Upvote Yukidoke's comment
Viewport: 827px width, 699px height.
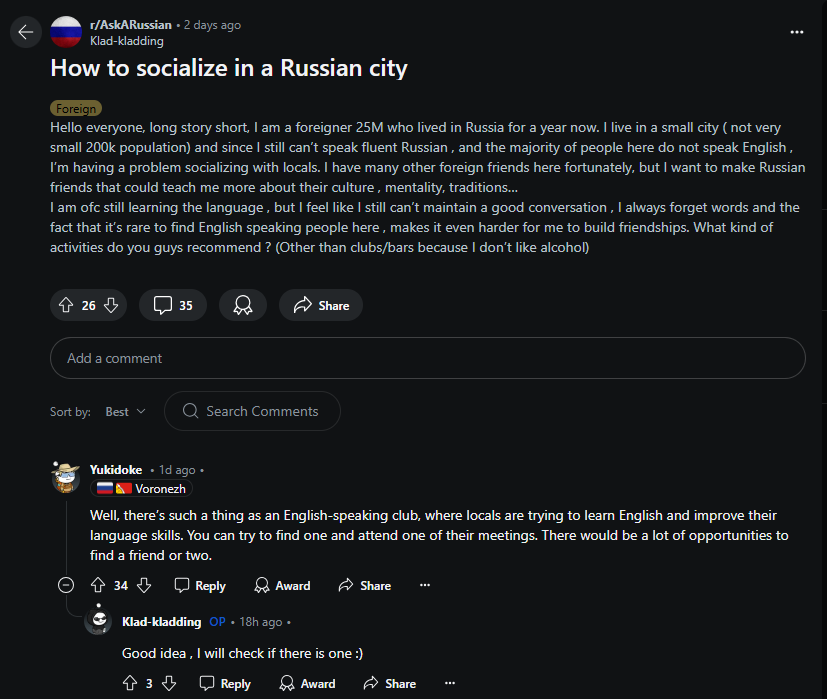tap(98, 585)
